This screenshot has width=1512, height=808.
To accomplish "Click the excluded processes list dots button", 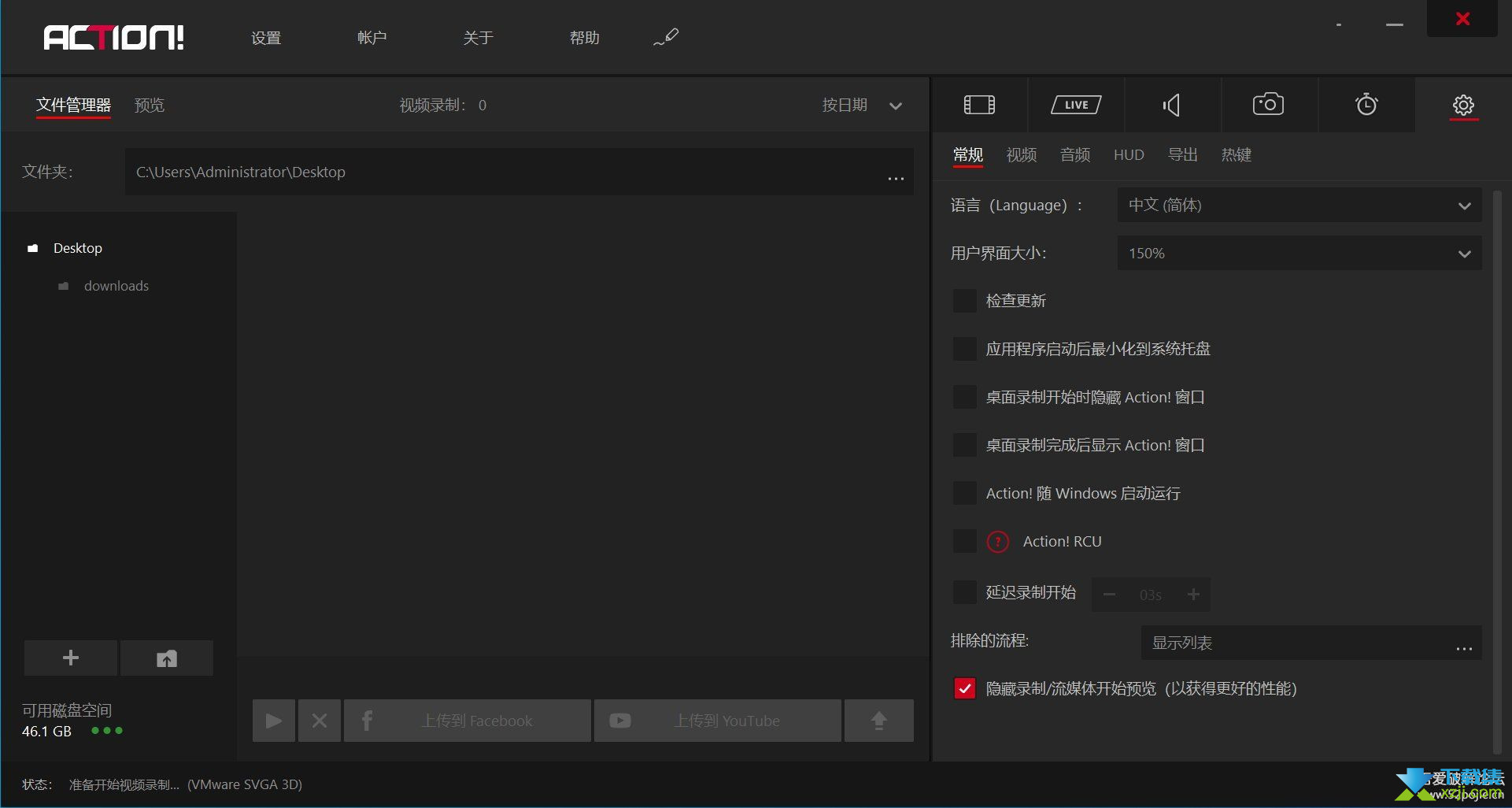I will click(1464, 648).
